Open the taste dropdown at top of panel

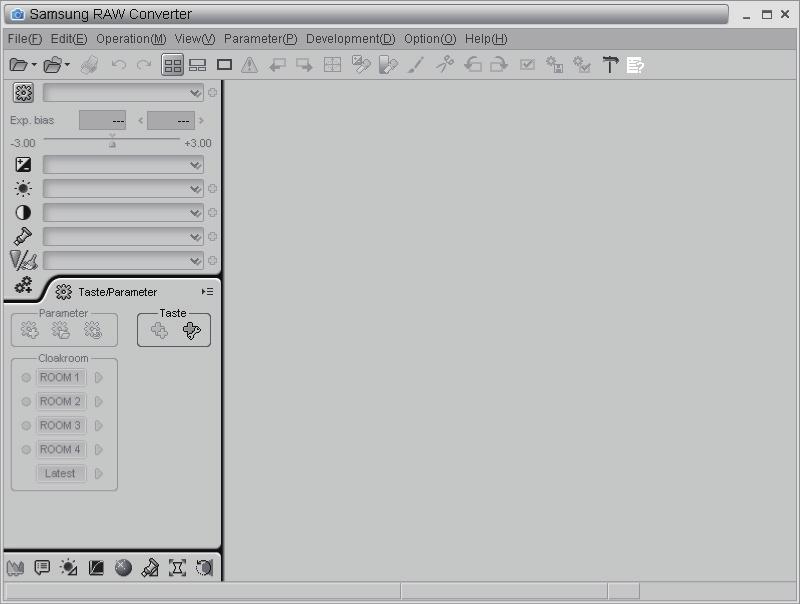pyautogui.click(x=123, y=92)
